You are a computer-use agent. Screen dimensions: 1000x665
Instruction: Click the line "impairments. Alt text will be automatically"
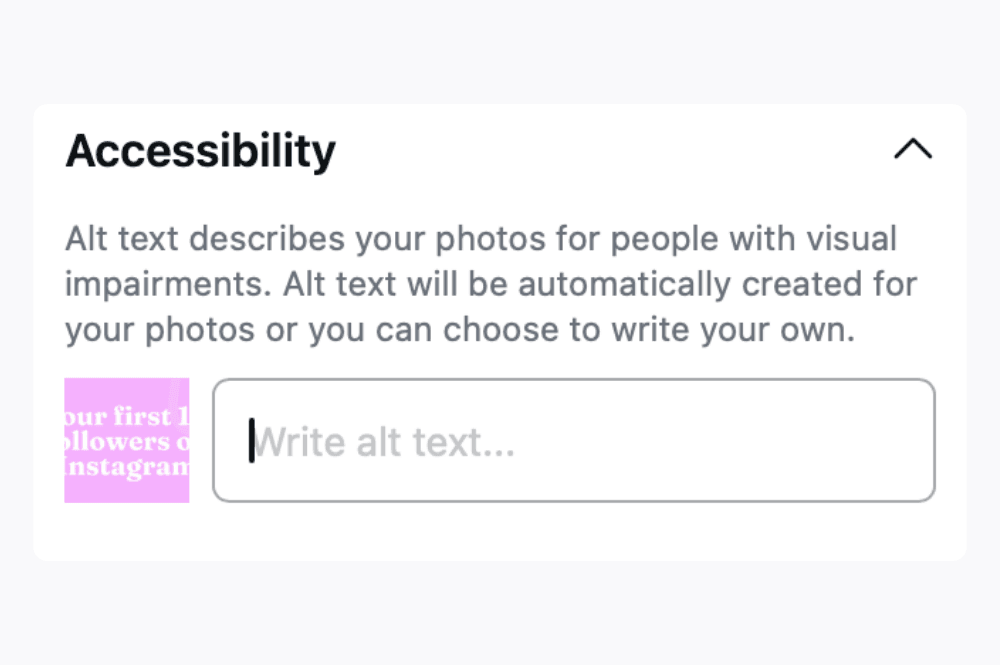coord(400,285)
